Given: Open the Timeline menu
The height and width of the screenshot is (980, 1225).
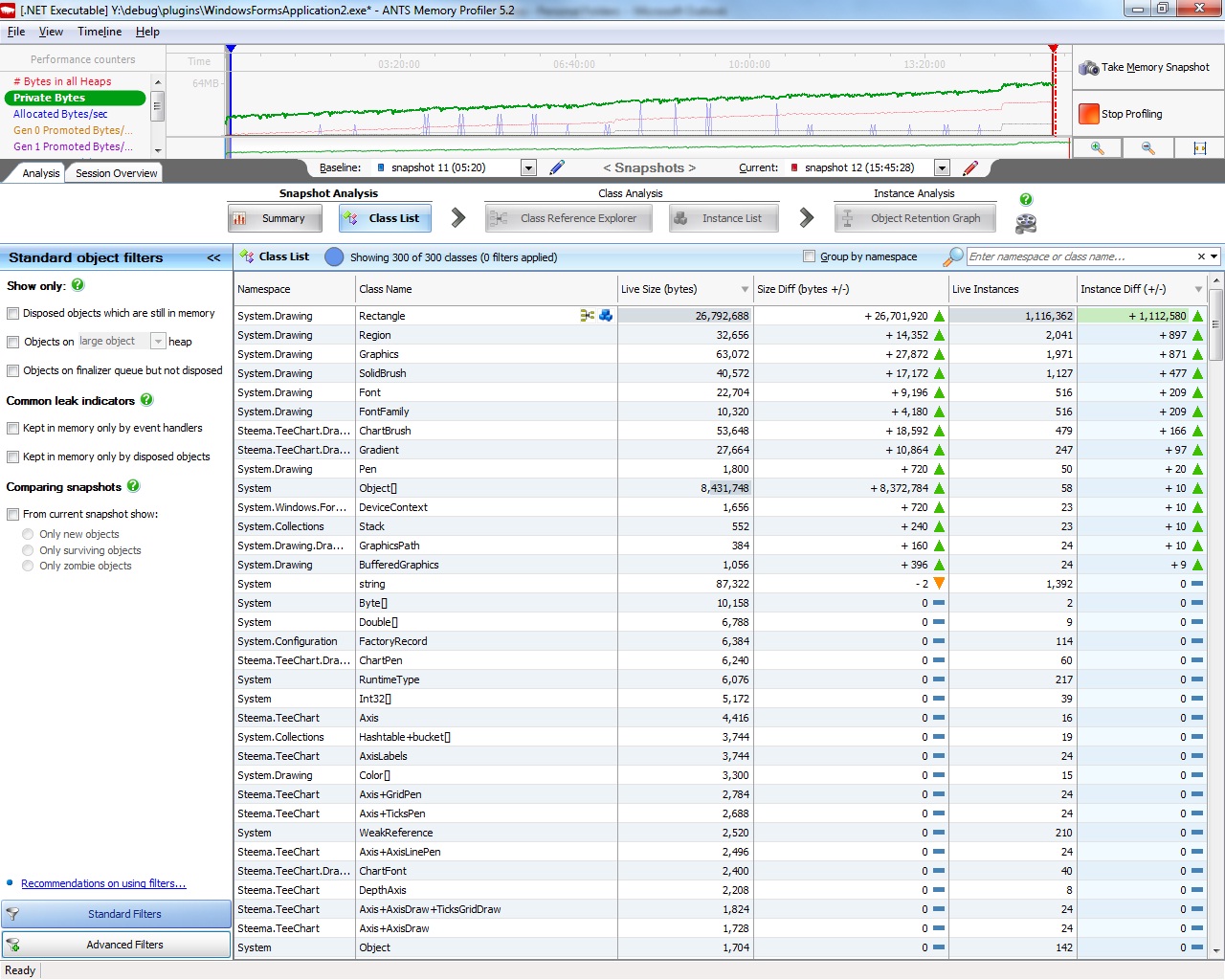Looking at the screenshot, I should [100, 32].
